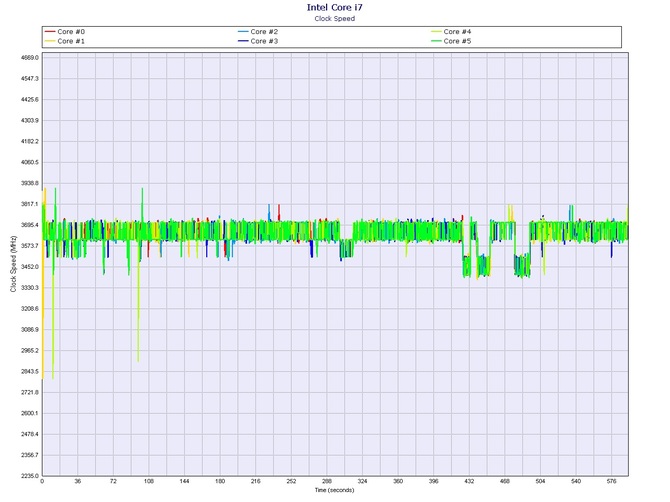The image size is (670, 502).
Task: Click the Core #0 legend entry
Action: (65, 32)
